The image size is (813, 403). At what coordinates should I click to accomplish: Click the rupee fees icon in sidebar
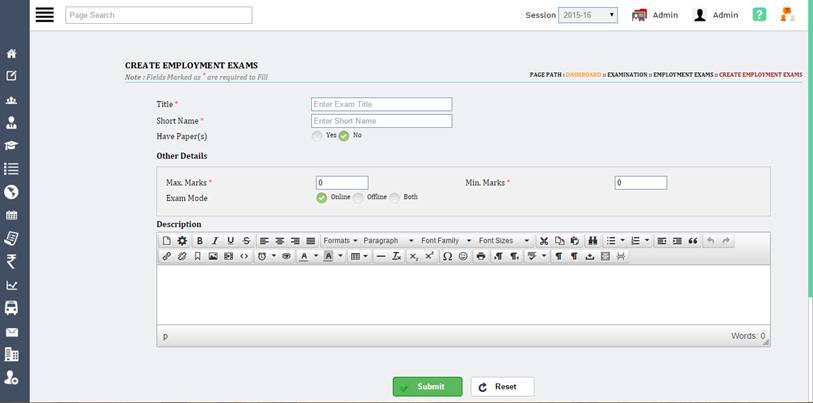tap(12, 262)
